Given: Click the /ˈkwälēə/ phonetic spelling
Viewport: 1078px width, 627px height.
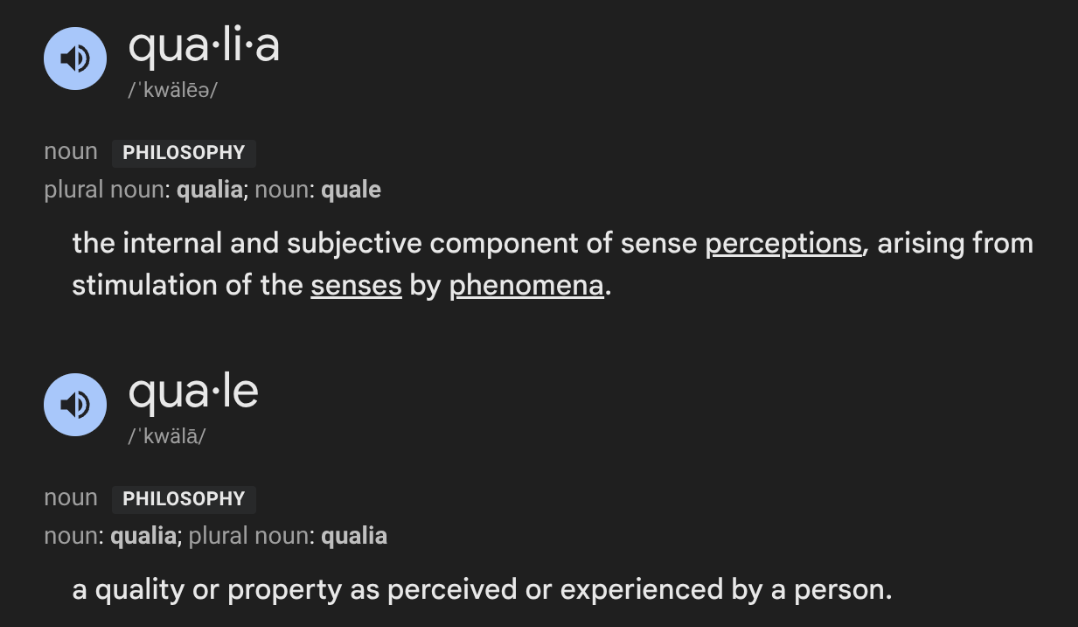Looking at the screenshot, I should point(173,90).
